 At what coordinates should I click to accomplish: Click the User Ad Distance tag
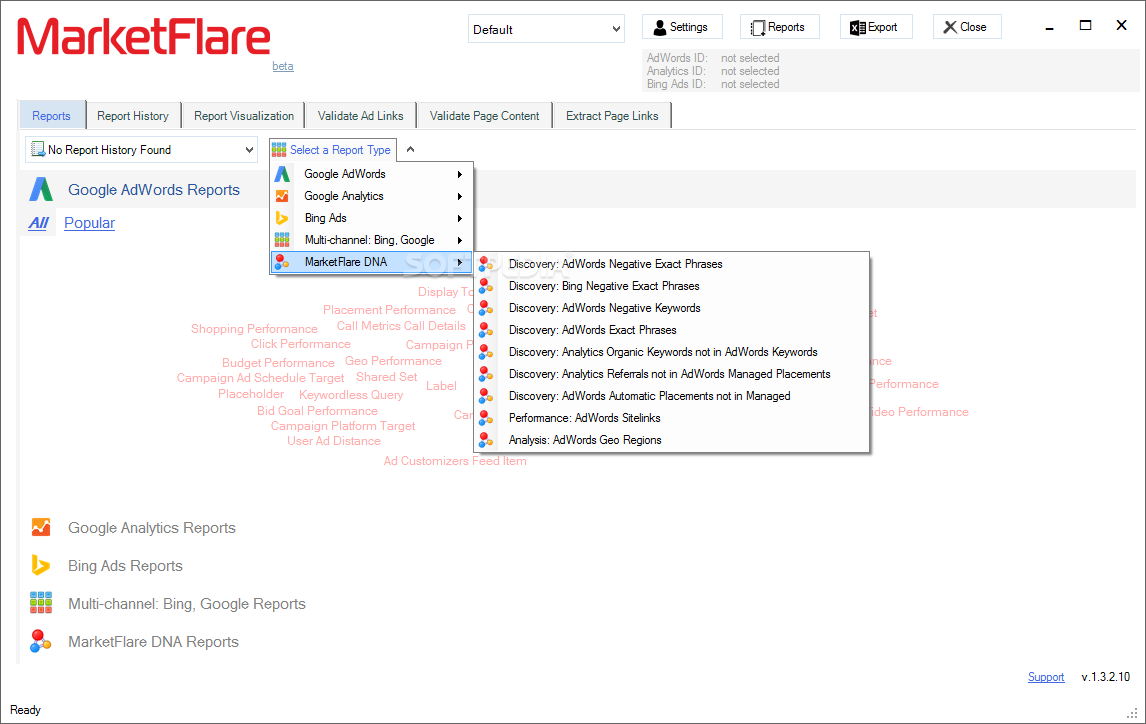333,441
